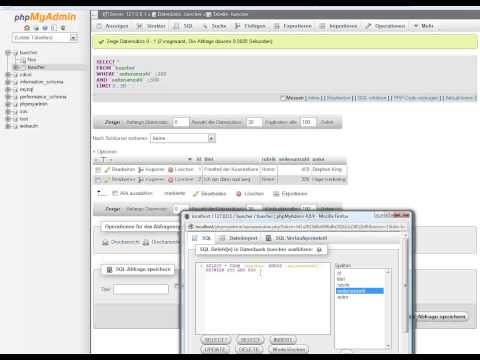Click the UPDATE button in popup
Screen dimensions: 480x360
[x=215, y=349]
